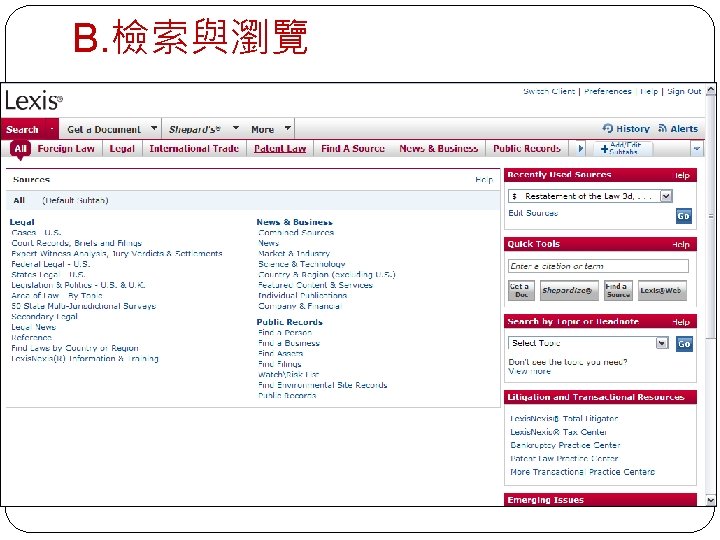Open Combined Sources link
The width and height of the screenshot is (720, 540).
pos(296,233)
